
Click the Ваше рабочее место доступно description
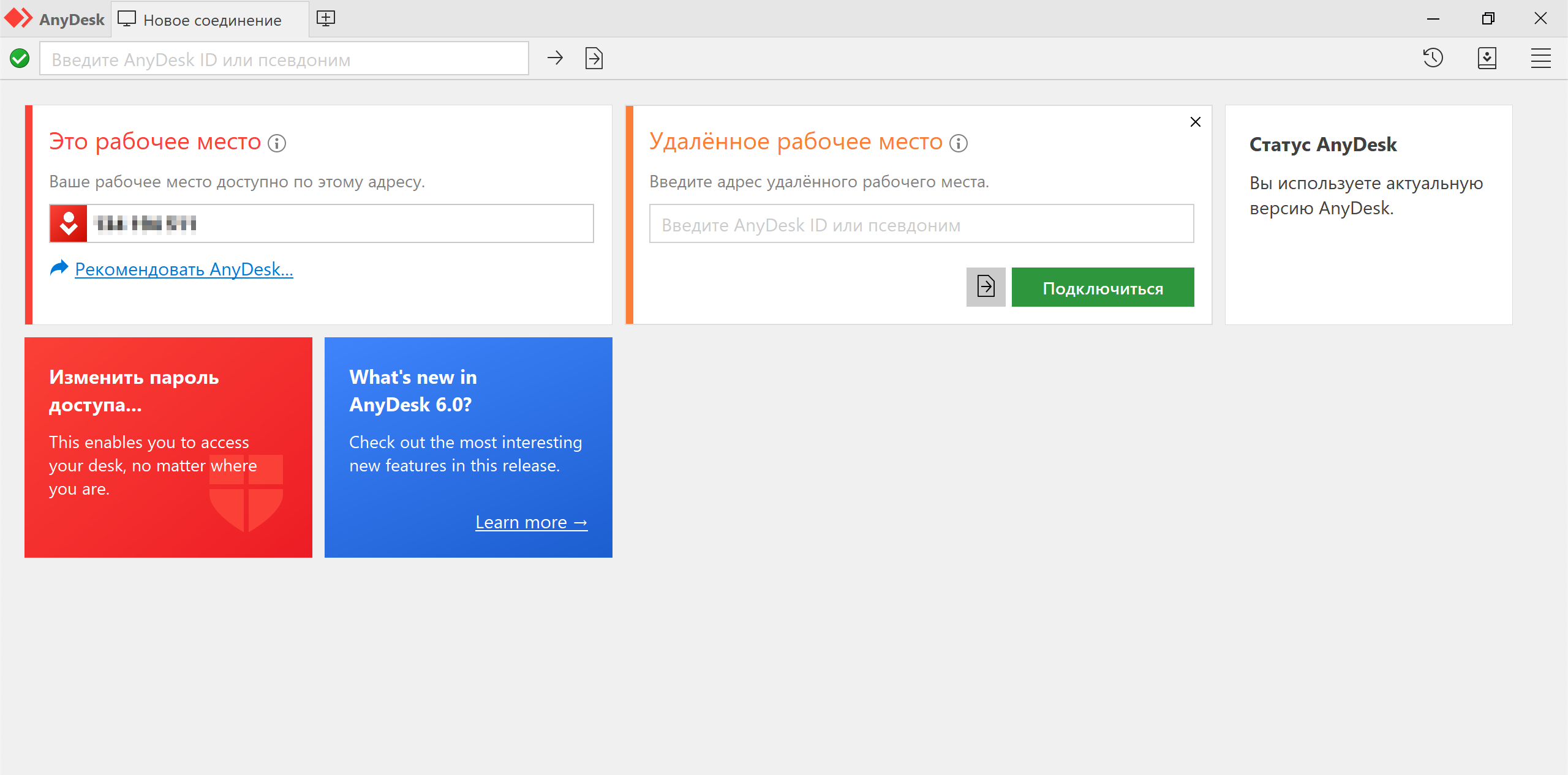pos(237,182)
